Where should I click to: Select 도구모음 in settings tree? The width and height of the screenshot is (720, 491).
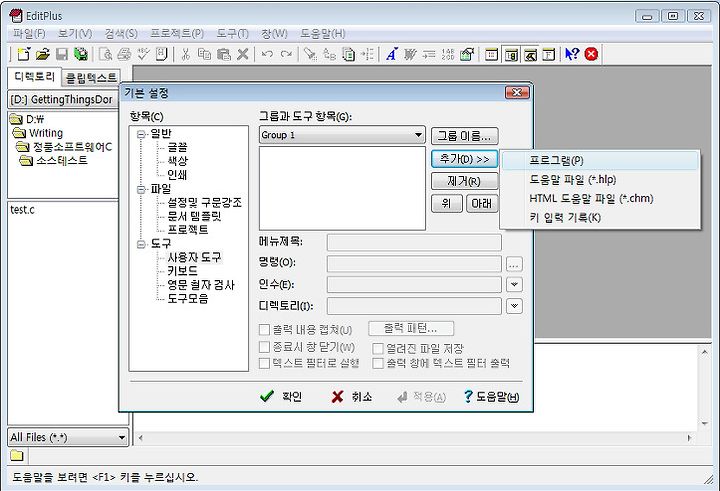(188, 299)
